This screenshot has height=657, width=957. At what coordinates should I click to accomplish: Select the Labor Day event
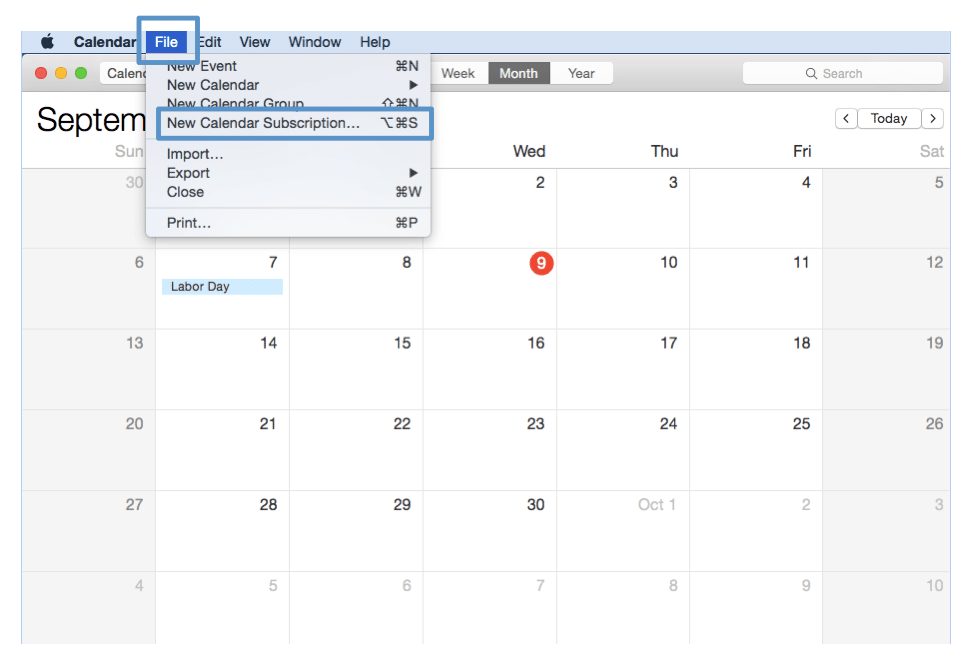pos(221,287)
